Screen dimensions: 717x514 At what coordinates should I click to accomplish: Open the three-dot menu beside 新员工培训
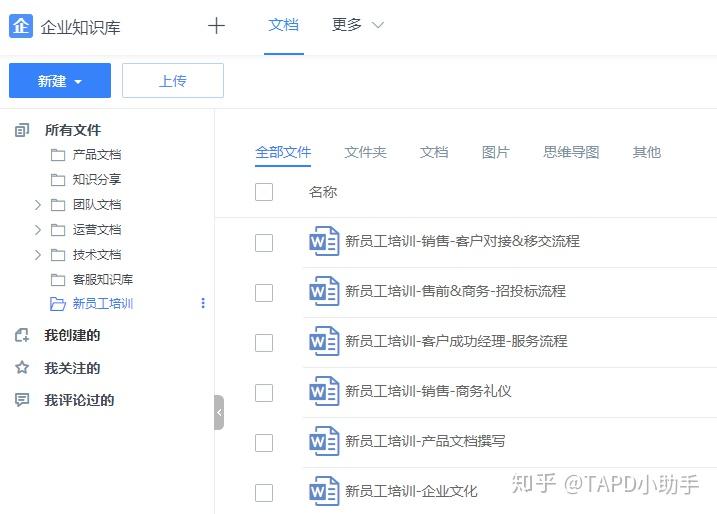pyautogui.click(x=203, y=303)
